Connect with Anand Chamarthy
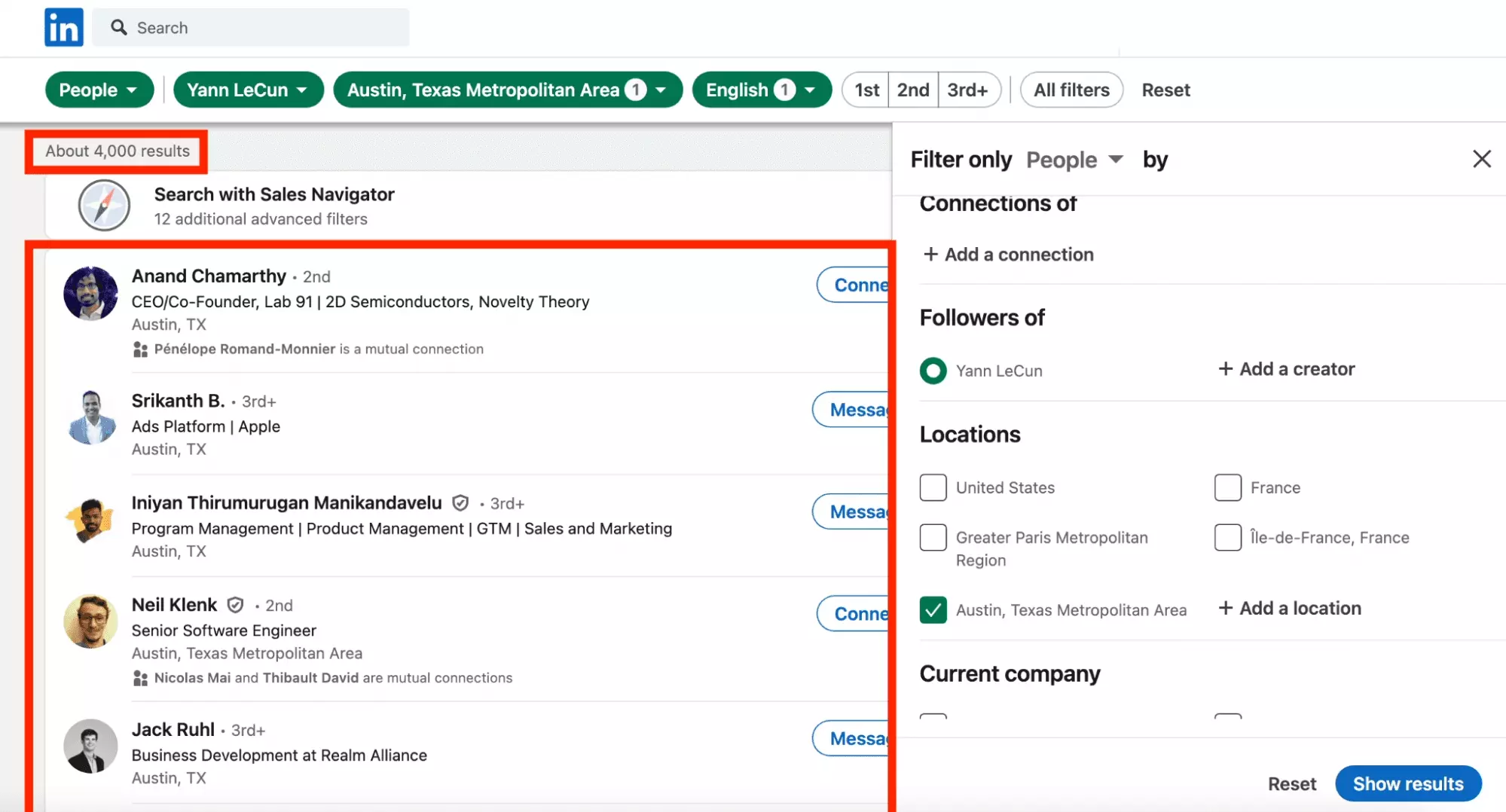 point(854,285)
